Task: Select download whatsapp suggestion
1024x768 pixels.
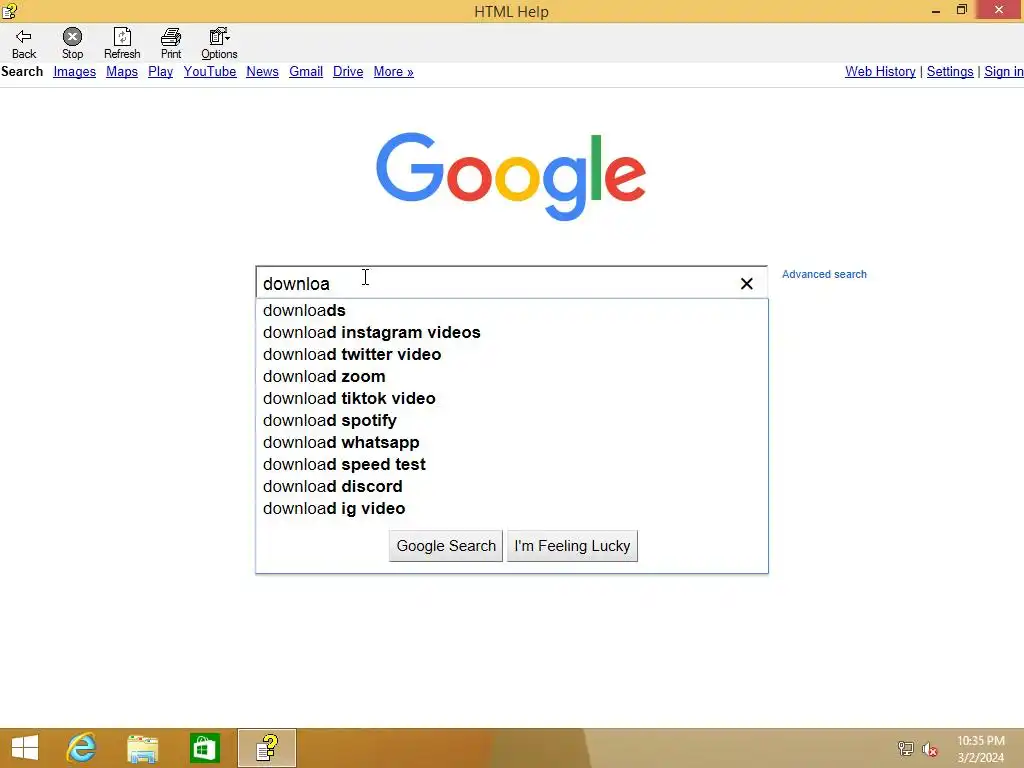Action: pos(512,443)
